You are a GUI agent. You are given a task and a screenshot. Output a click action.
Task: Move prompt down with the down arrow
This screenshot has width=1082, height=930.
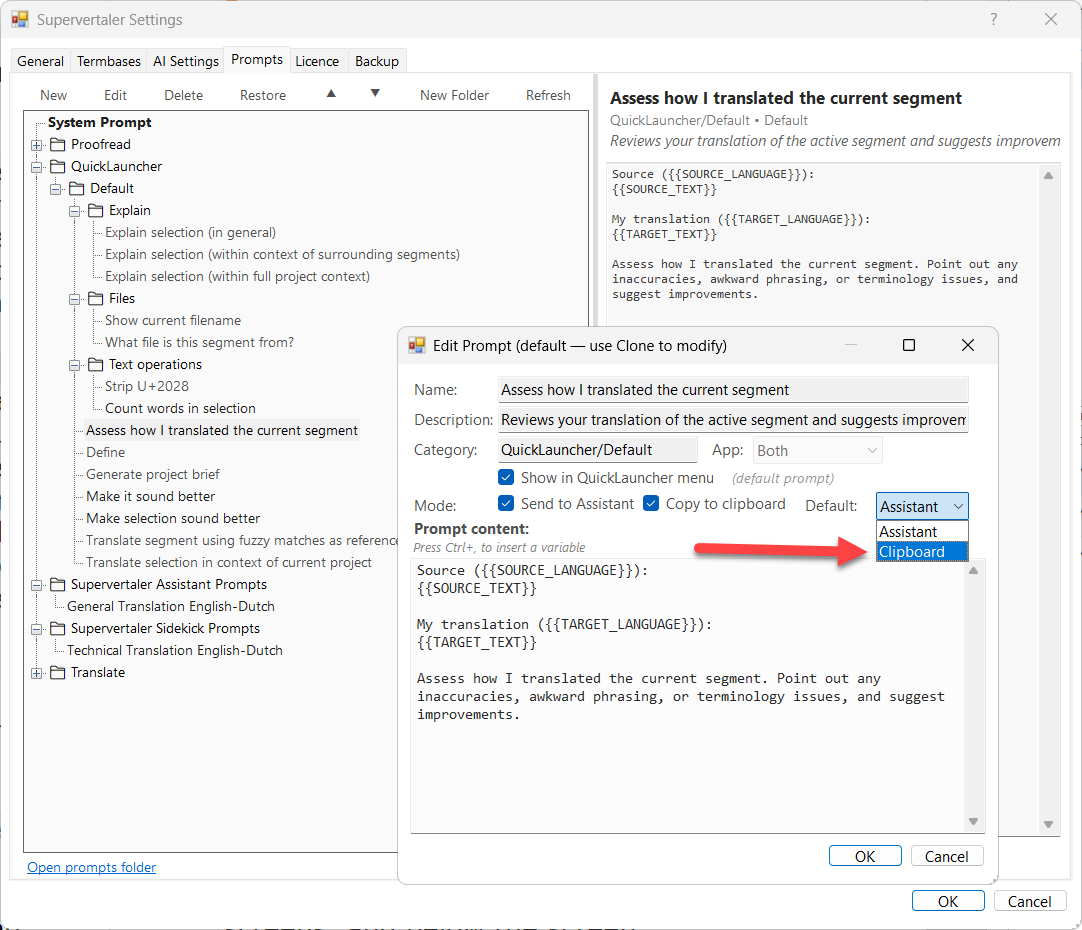375,94
